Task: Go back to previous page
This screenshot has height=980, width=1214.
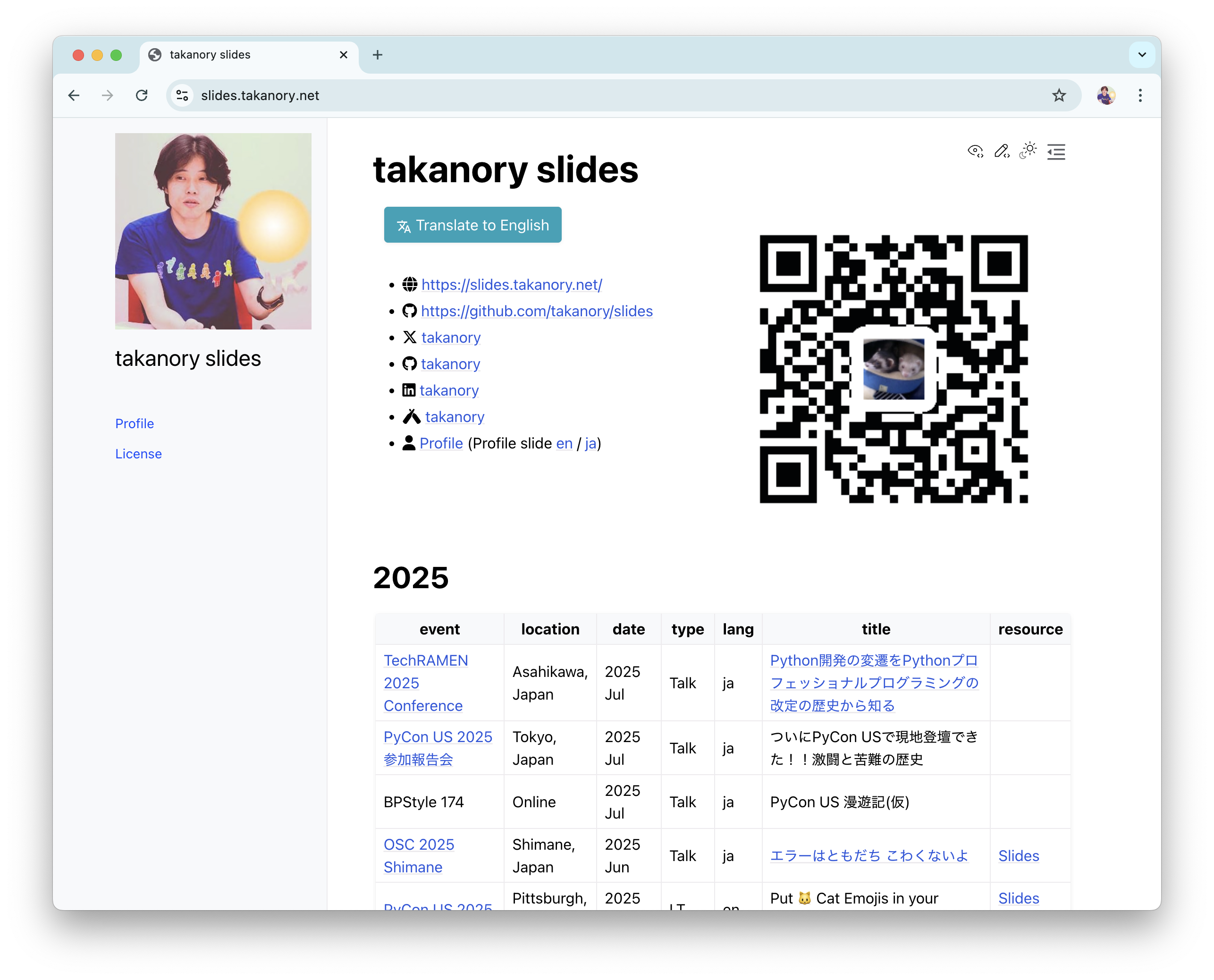Action: coord(74,95)
